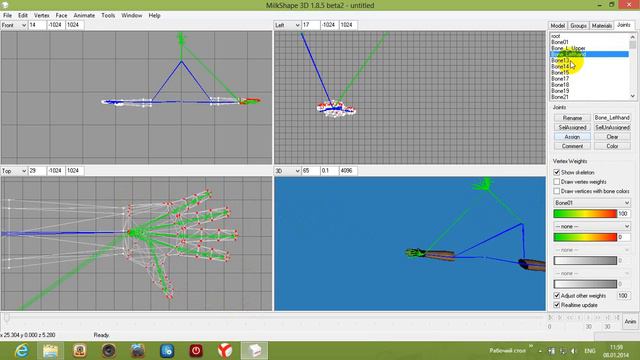
Task: Click the Adjust other weights value field
Action: pos(624,295)
